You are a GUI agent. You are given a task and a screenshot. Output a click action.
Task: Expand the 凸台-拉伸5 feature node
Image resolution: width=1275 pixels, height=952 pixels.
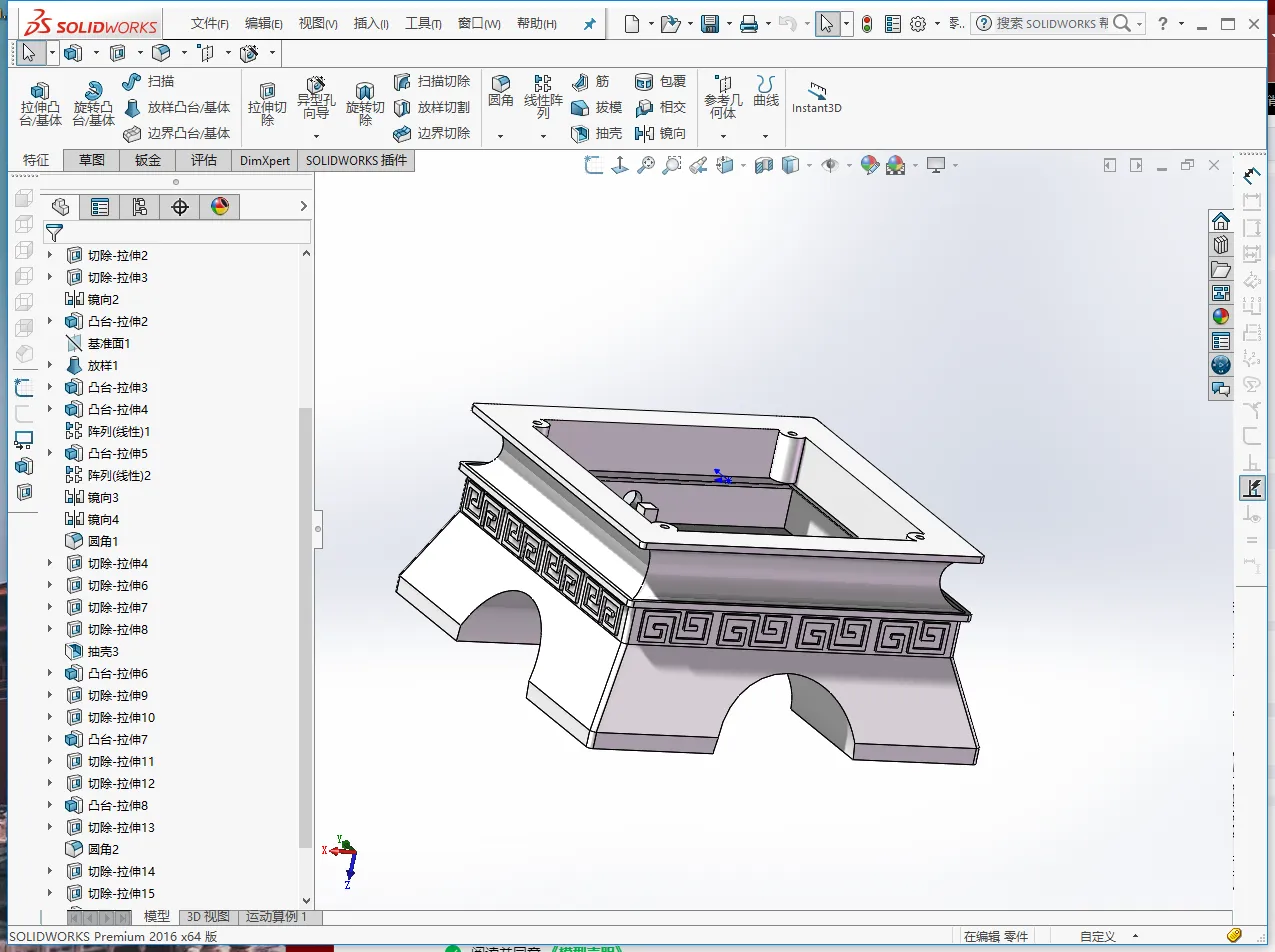tap(50, 453)
